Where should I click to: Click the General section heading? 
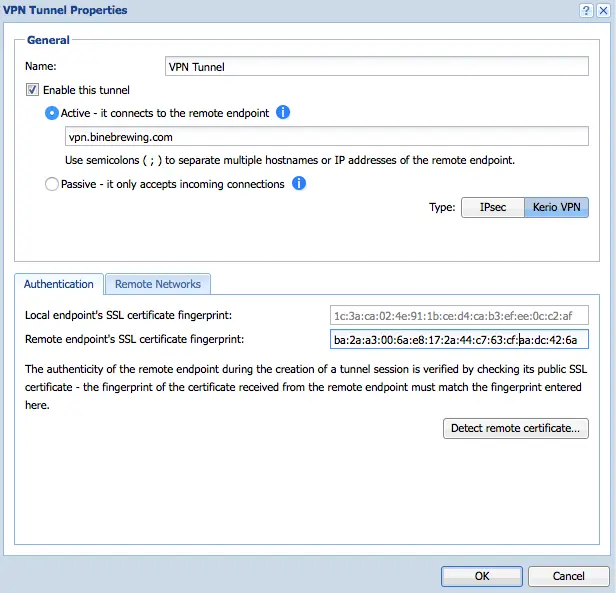tap(48, 40)
